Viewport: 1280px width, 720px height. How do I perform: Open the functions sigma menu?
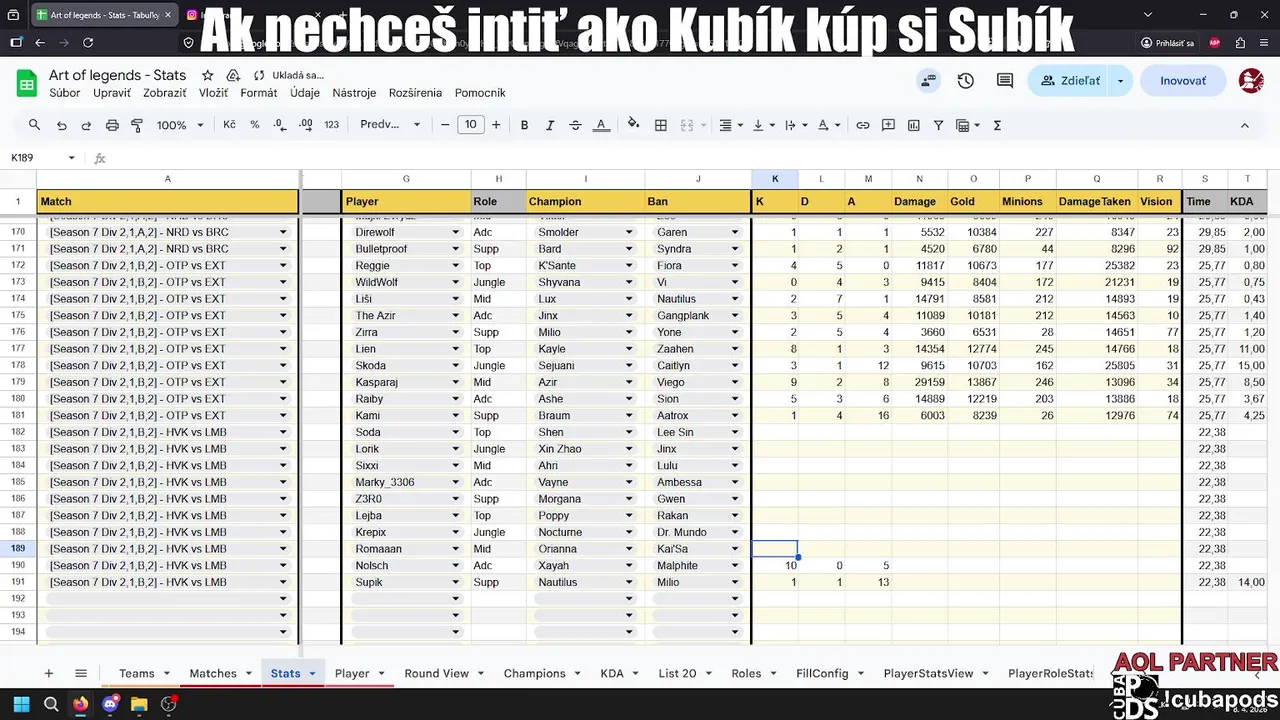997,125
